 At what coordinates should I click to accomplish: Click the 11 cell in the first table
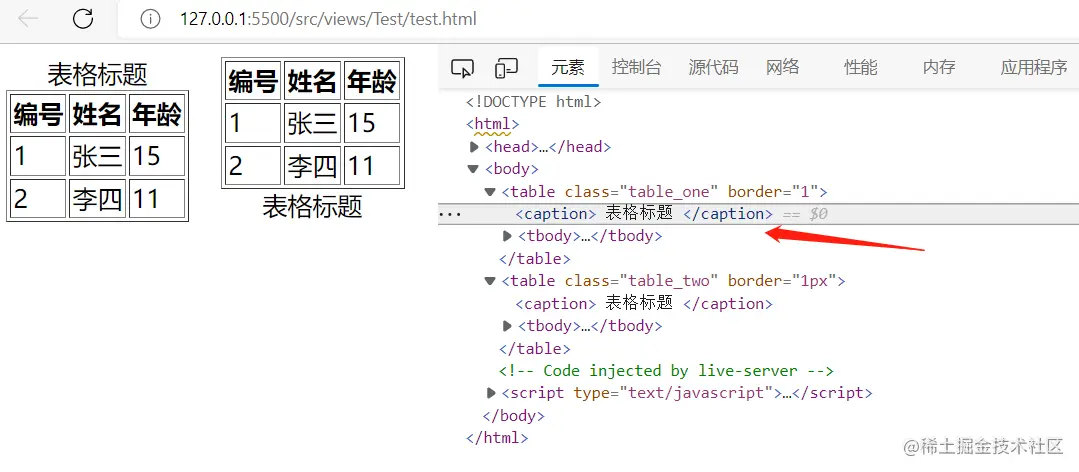pyautogui.click(x=157, y=199)
